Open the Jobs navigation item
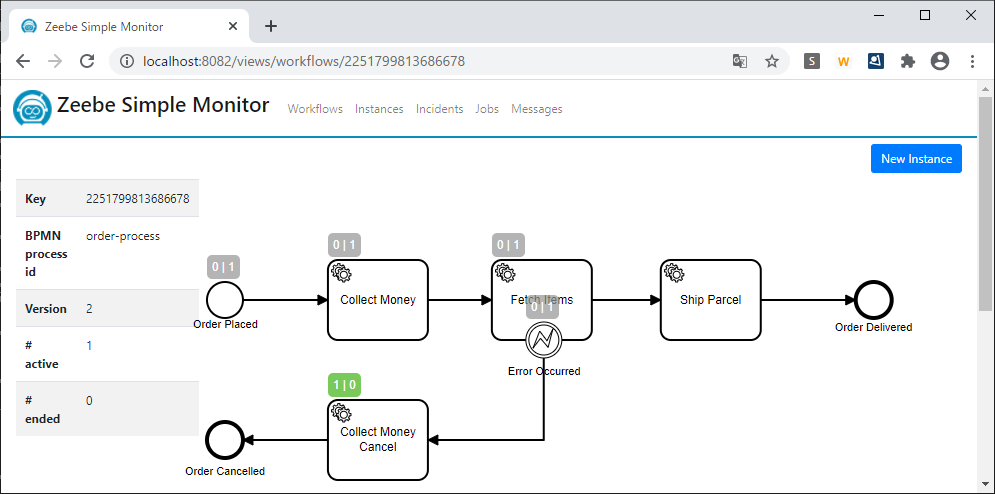Screen dimensions: 995x494 [x=487, y=109]
